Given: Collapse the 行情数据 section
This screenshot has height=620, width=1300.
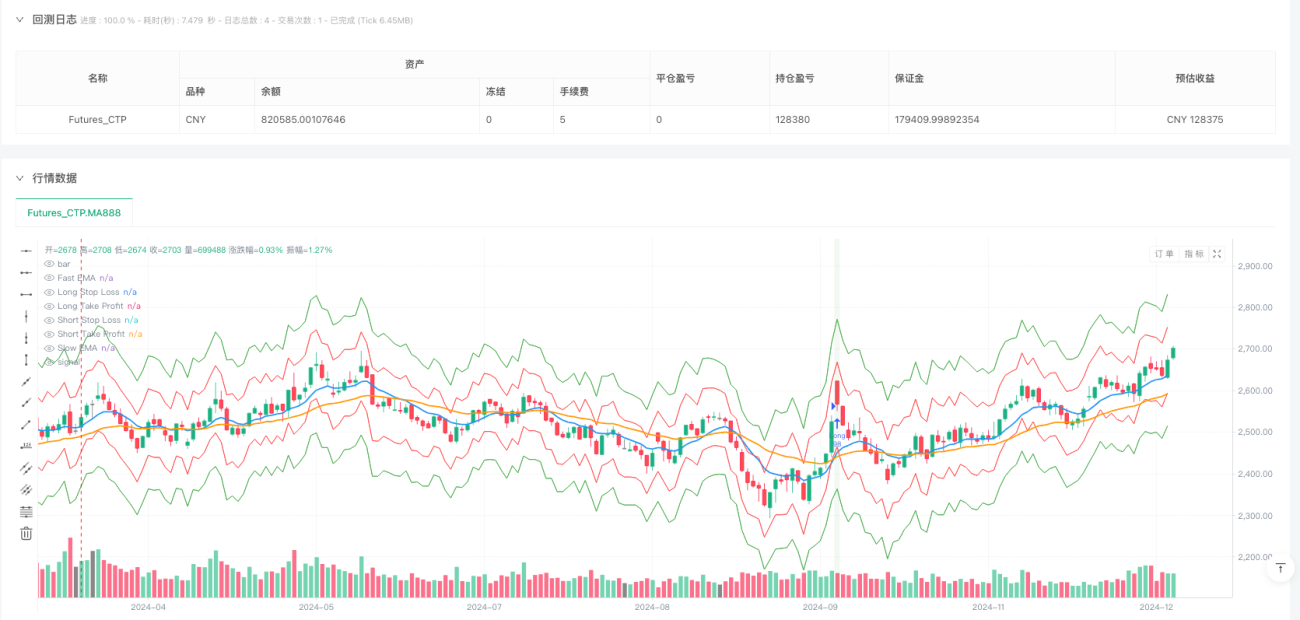Looking at the screenshot, I should pos(19,178).
